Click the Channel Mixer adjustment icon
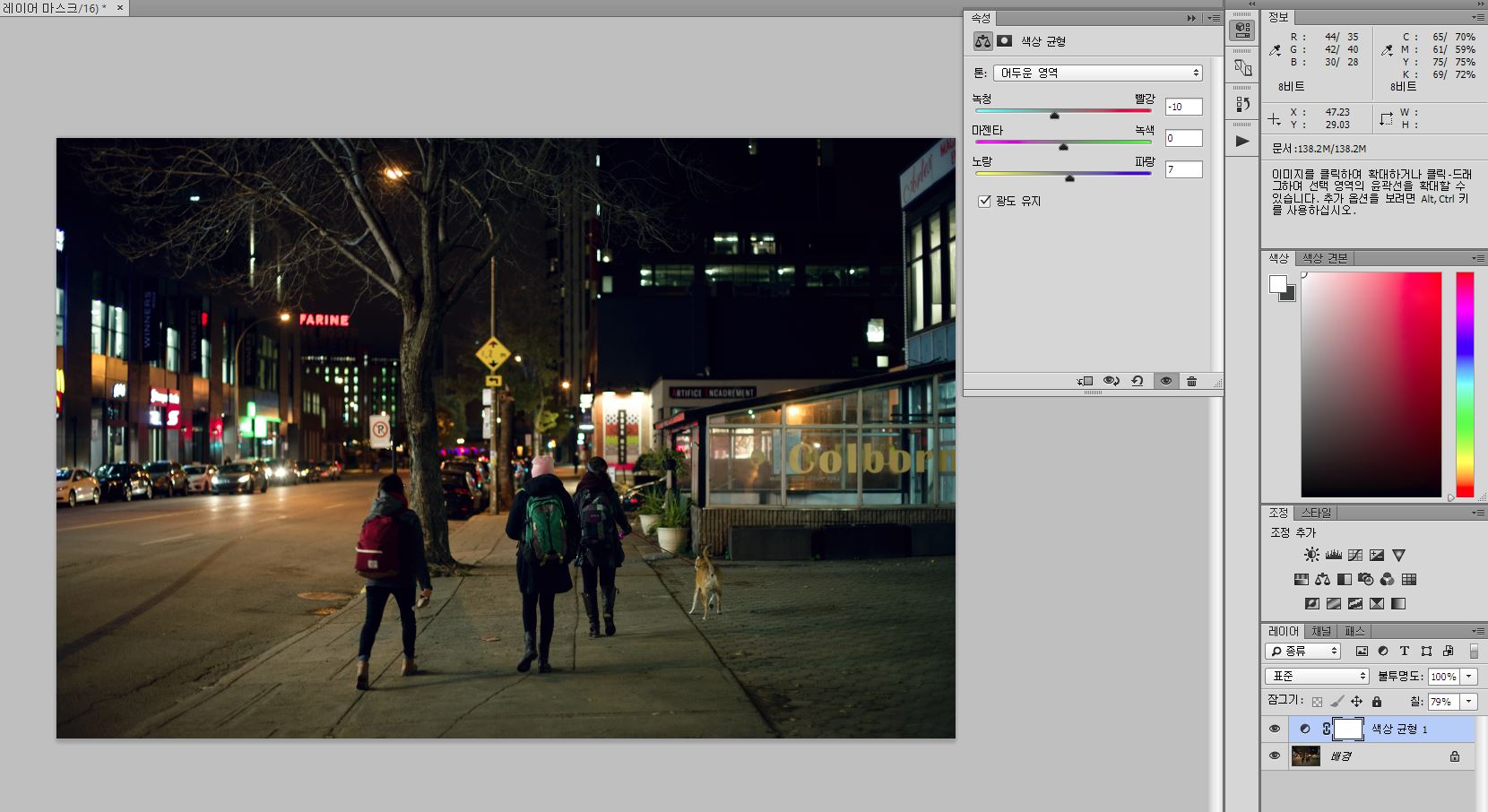 point(1387,579)
